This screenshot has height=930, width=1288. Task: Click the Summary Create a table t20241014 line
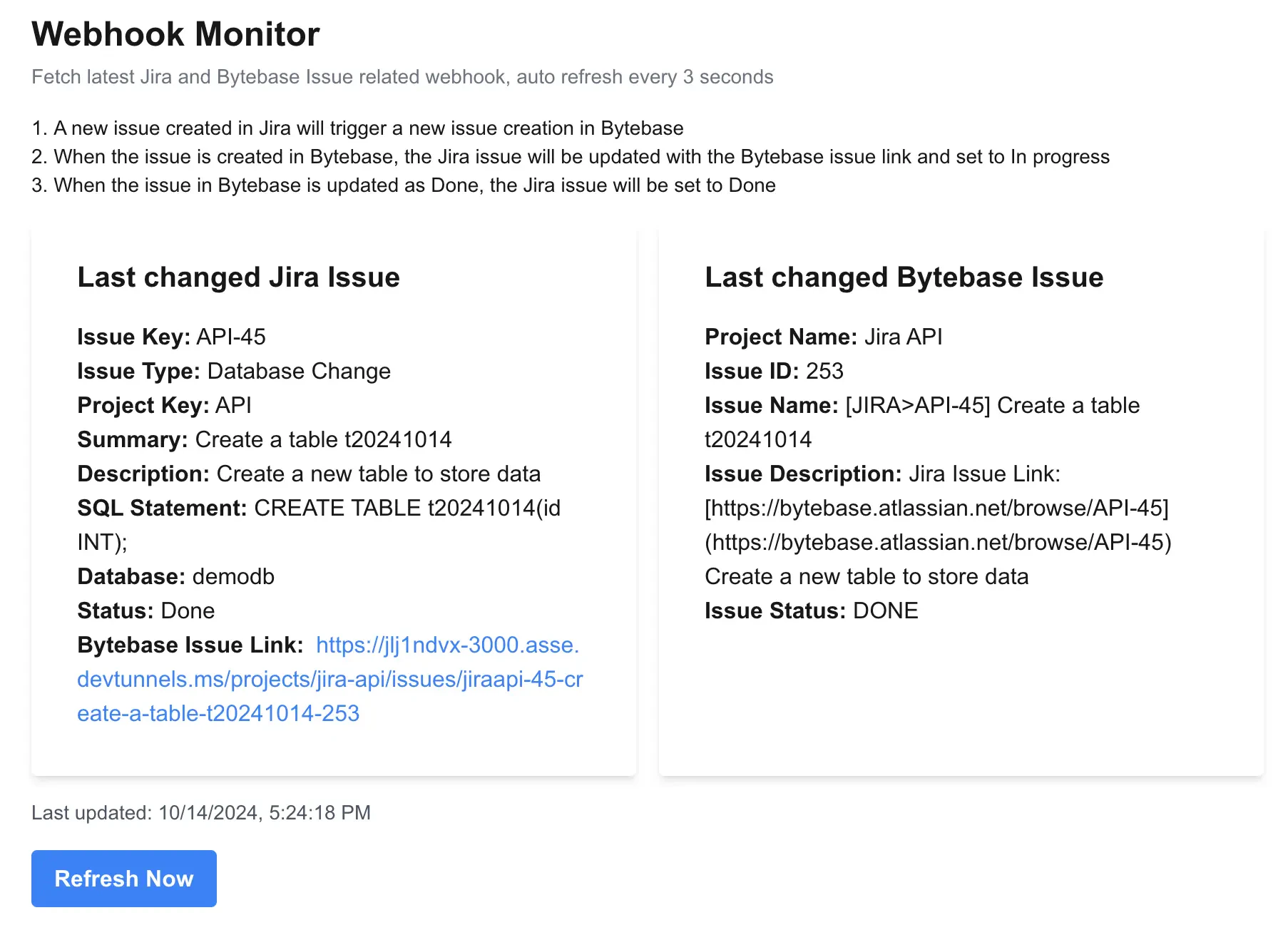tap(265, 439)
